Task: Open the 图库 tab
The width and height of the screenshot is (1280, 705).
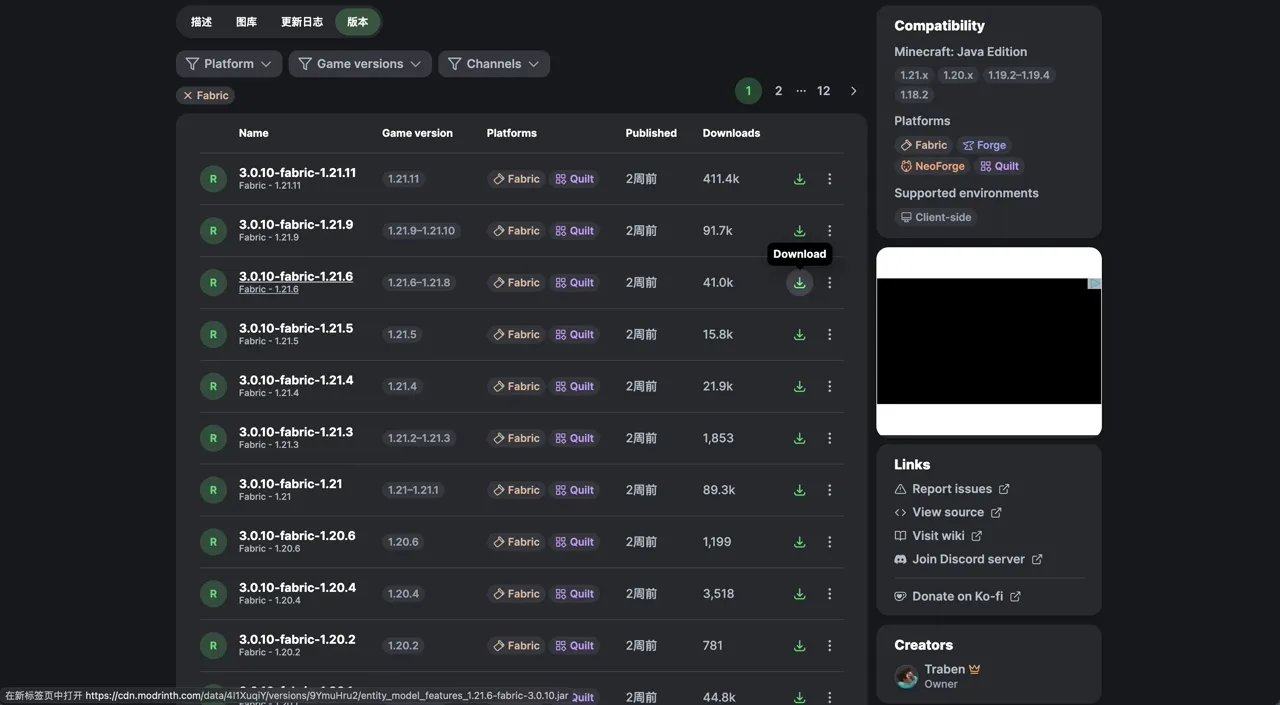Action: pyautogui.click(x=246, y=22)
